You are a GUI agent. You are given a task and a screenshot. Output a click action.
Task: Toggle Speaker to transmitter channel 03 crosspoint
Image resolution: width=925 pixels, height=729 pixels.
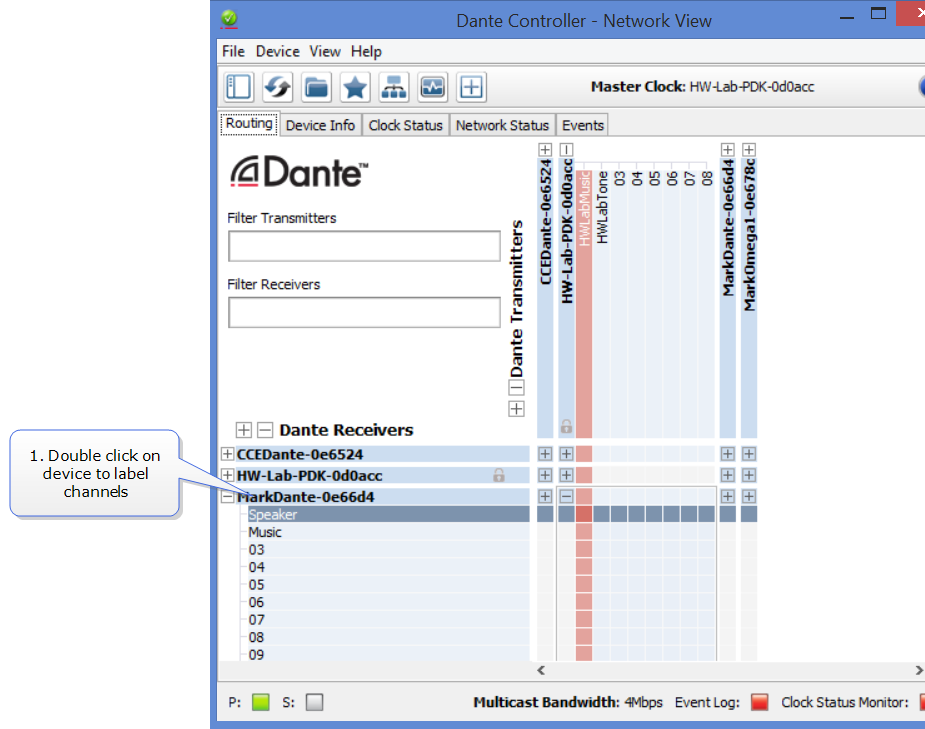pyautogui.click(x=620, y=514)
